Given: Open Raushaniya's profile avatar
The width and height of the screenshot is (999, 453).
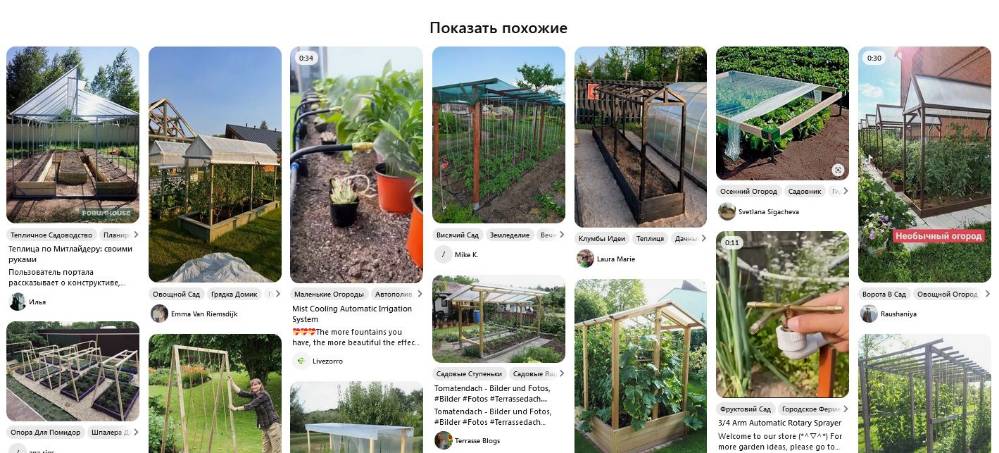Looking at the screenshot, I should pos(869,313).
